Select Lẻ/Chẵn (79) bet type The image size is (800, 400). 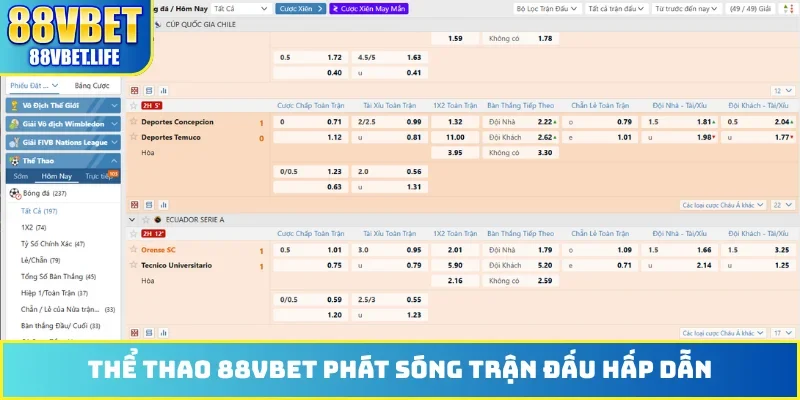point(40,260)
